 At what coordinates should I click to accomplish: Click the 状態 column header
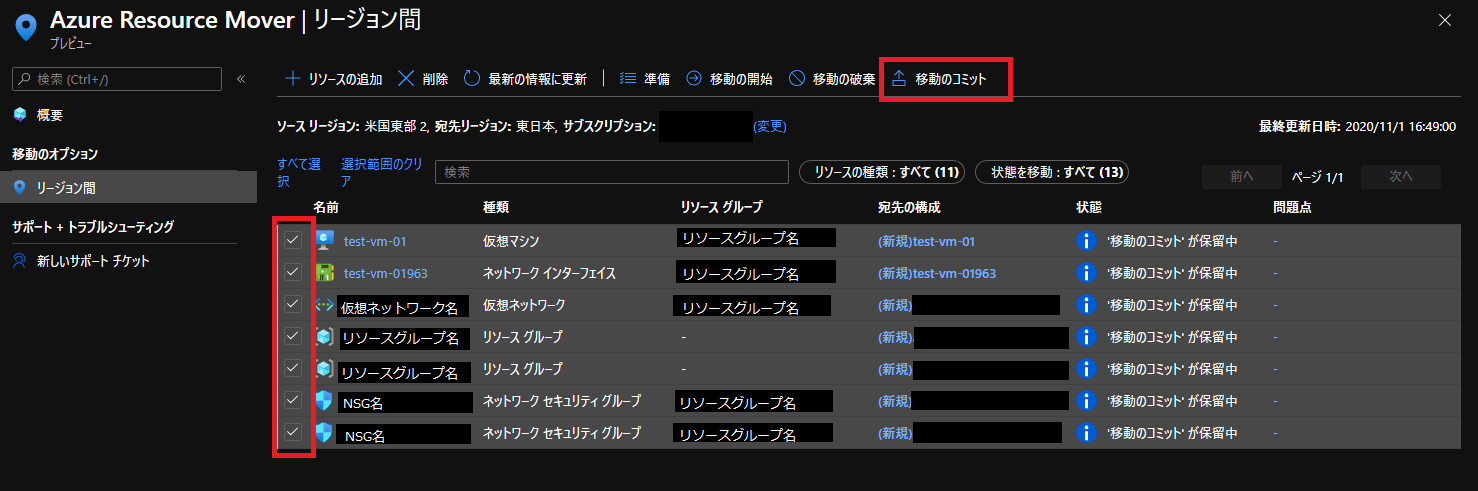pos(1089,207)
